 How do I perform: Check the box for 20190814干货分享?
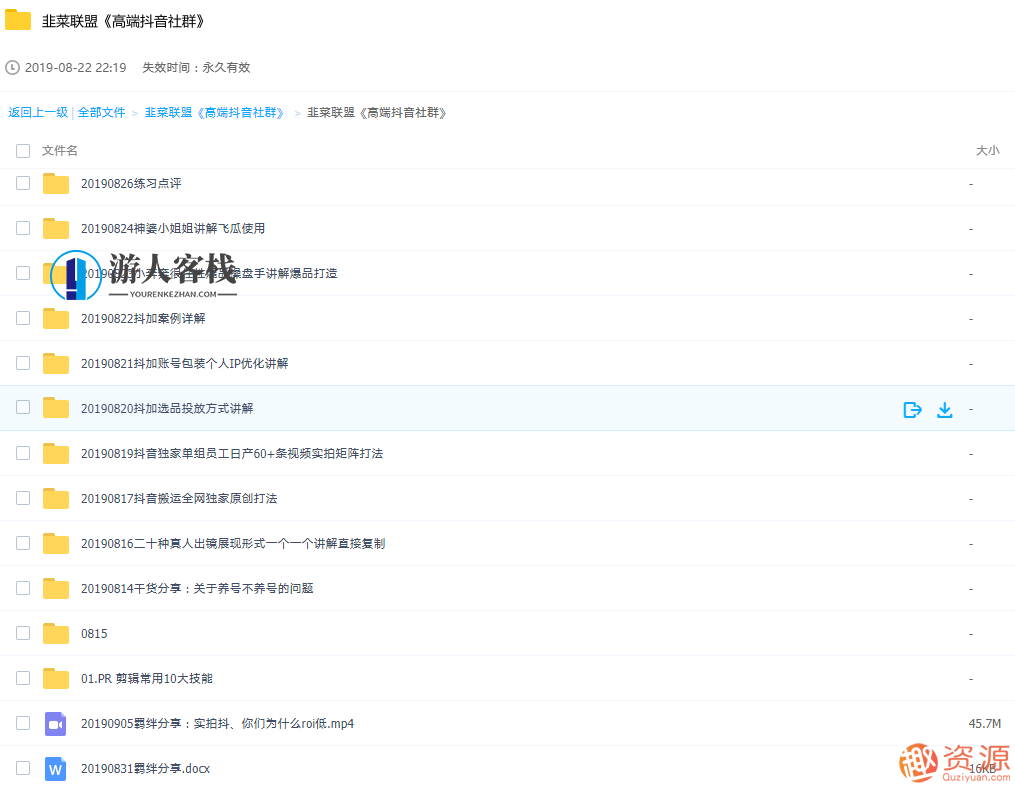(x=23, y=588)
